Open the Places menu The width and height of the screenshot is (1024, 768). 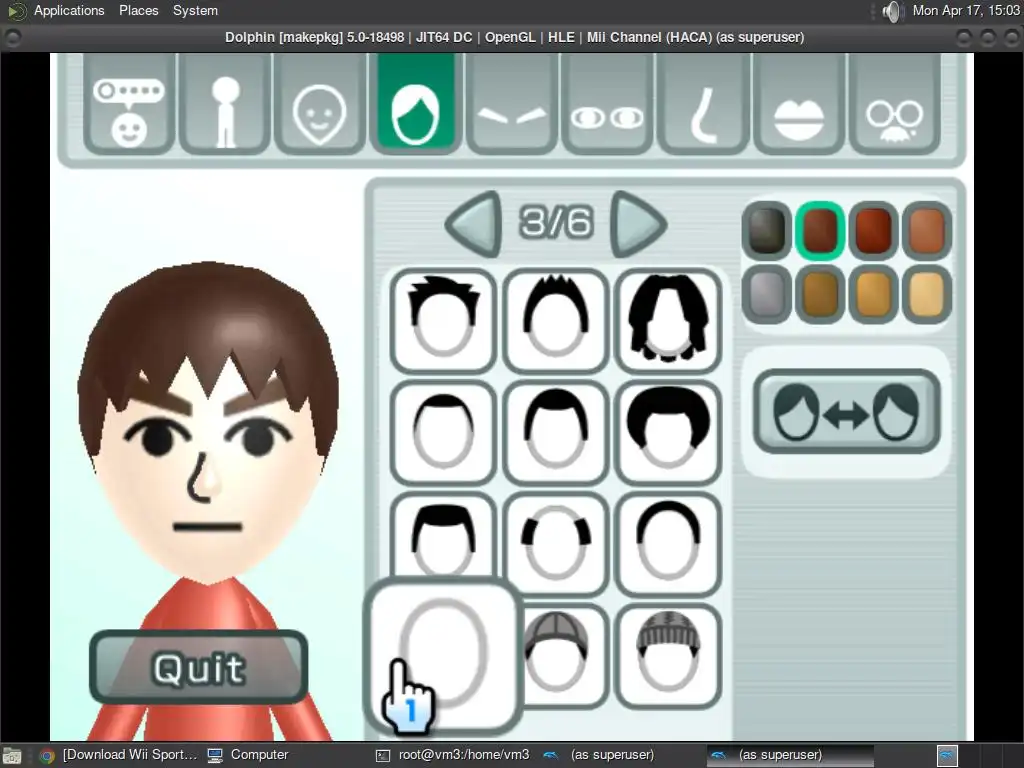(138, 10)
